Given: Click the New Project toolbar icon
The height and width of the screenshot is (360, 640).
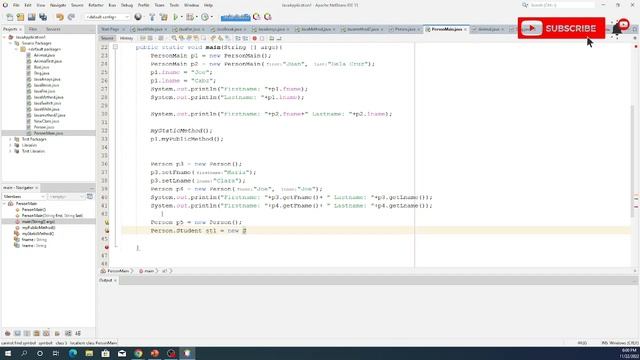Looking at the screenshot, I should pos(20,17).
